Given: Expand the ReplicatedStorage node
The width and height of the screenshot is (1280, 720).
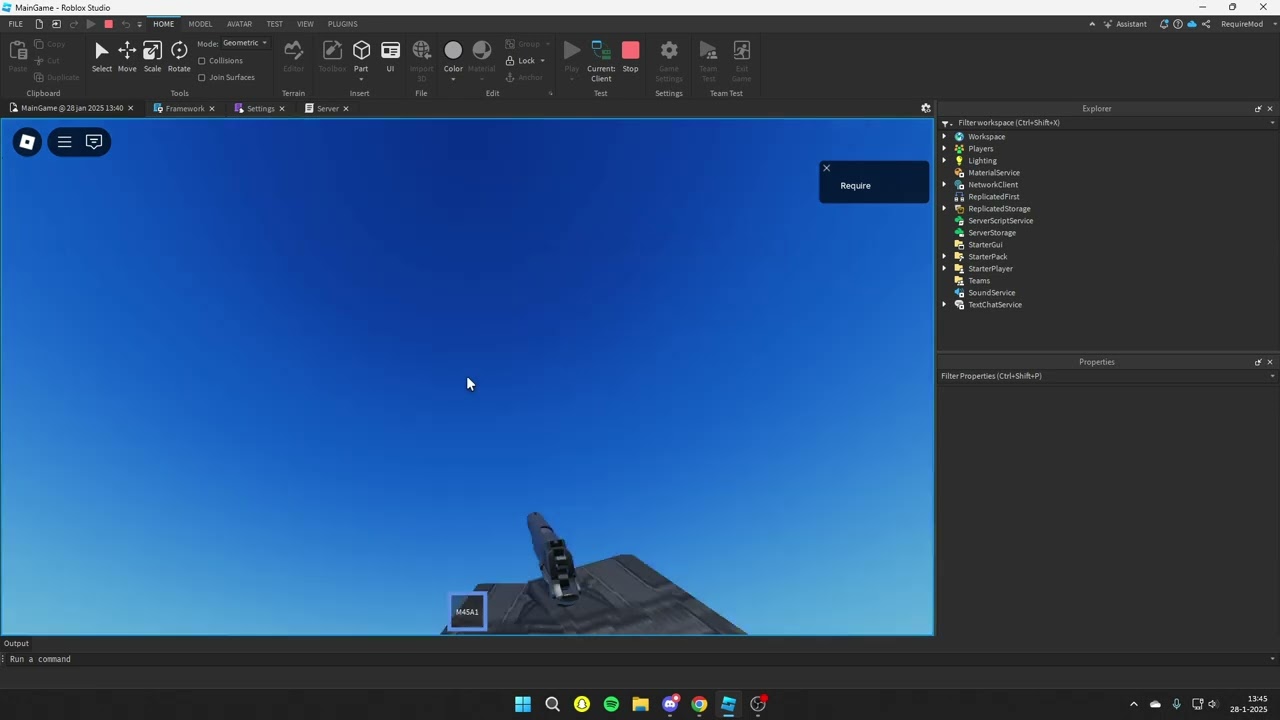Looking at the screenshot, I should click(945, 209).
